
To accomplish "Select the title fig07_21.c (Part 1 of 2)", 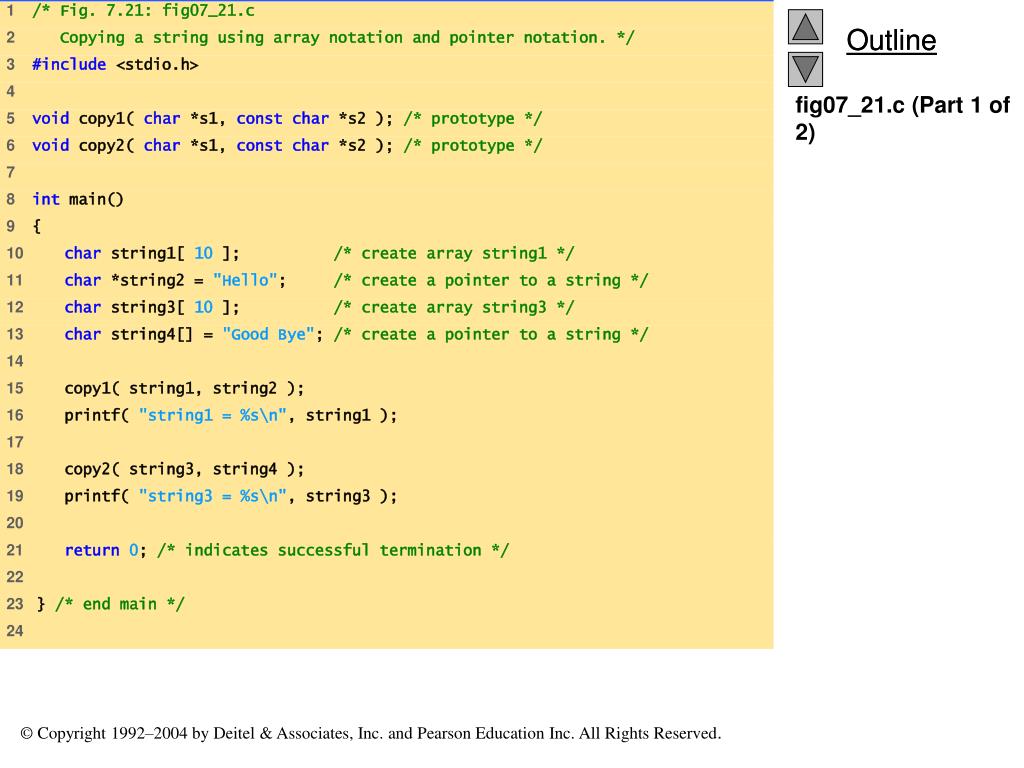I will point(902,118).
